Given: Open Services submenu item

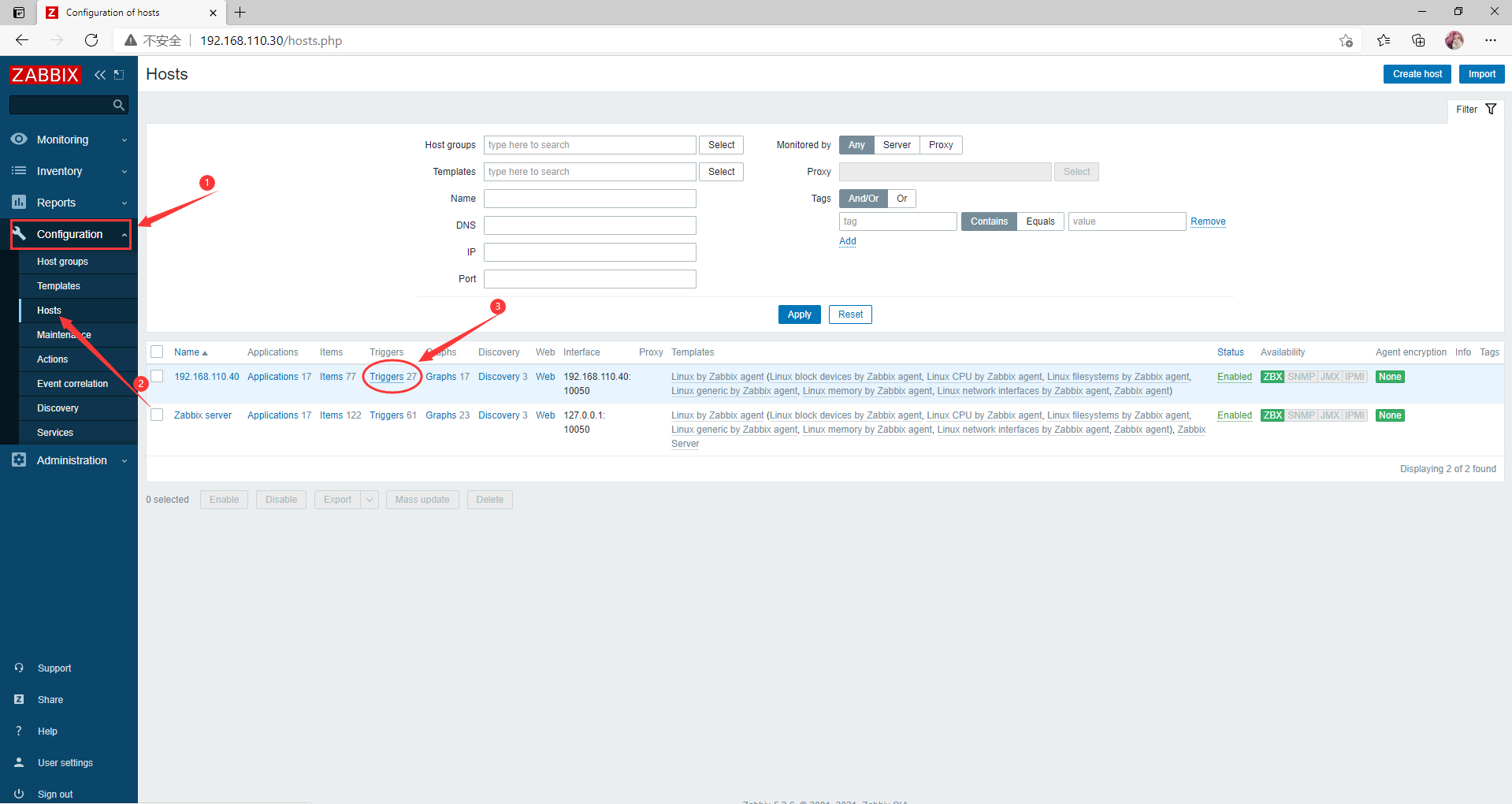Looking at the screenshot, I should 55,433.
